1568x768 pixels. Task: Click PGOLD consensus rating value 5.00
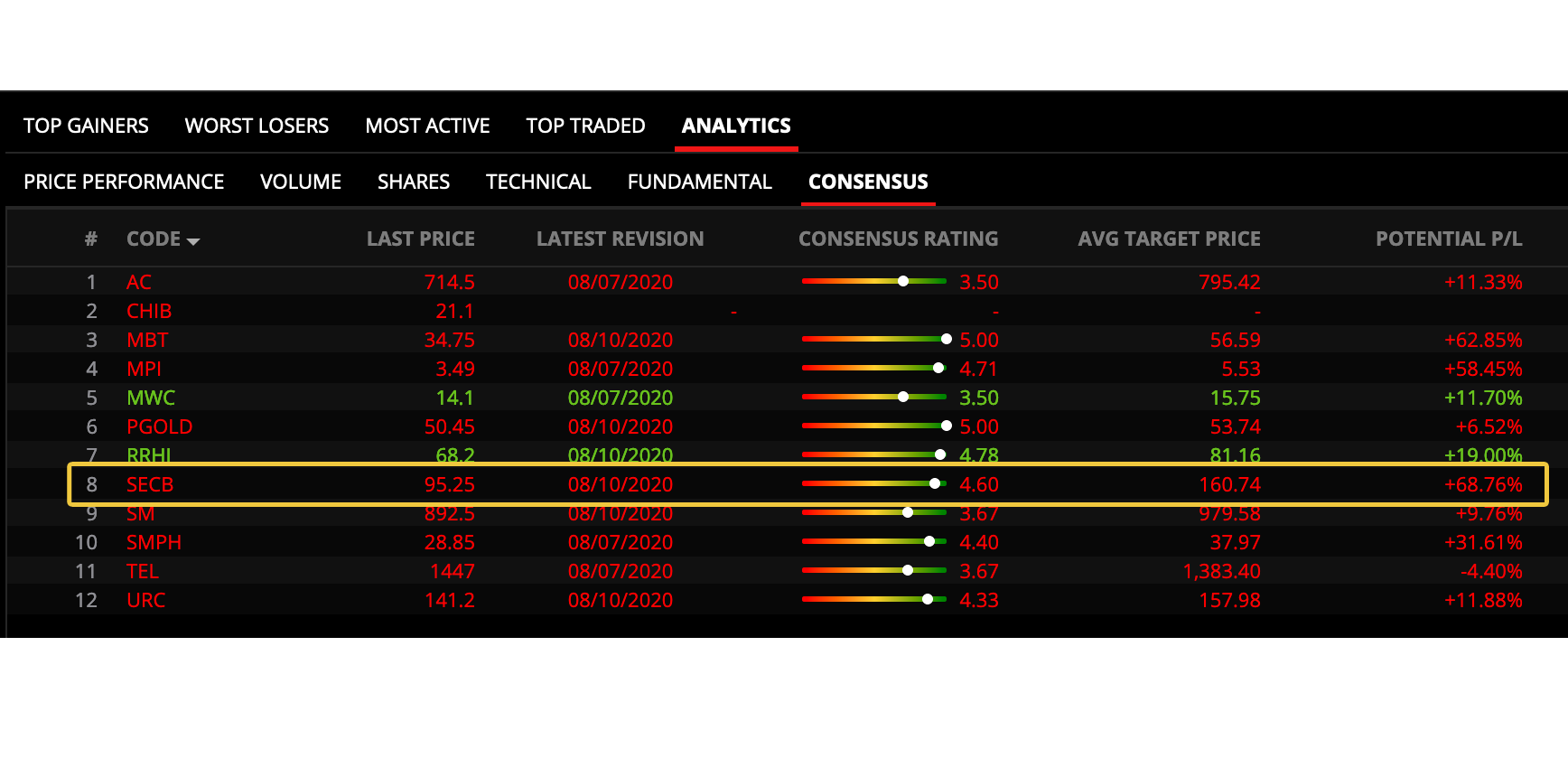tap(979, 426)
